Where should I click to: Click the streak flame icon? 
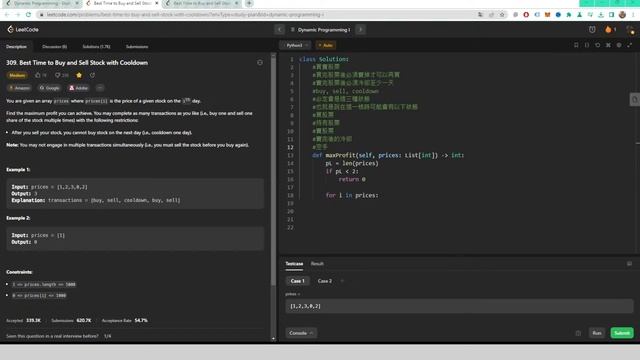pos(608,29)
